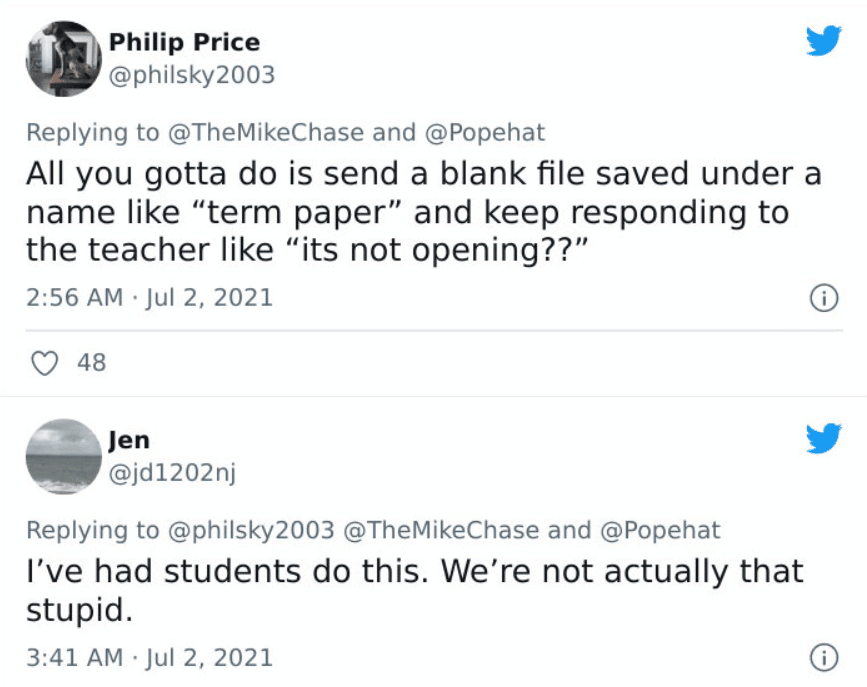Open @Popehat mention in Jen's reply line
This screenshot has width=867, height=687.
[x=659, y=530]
